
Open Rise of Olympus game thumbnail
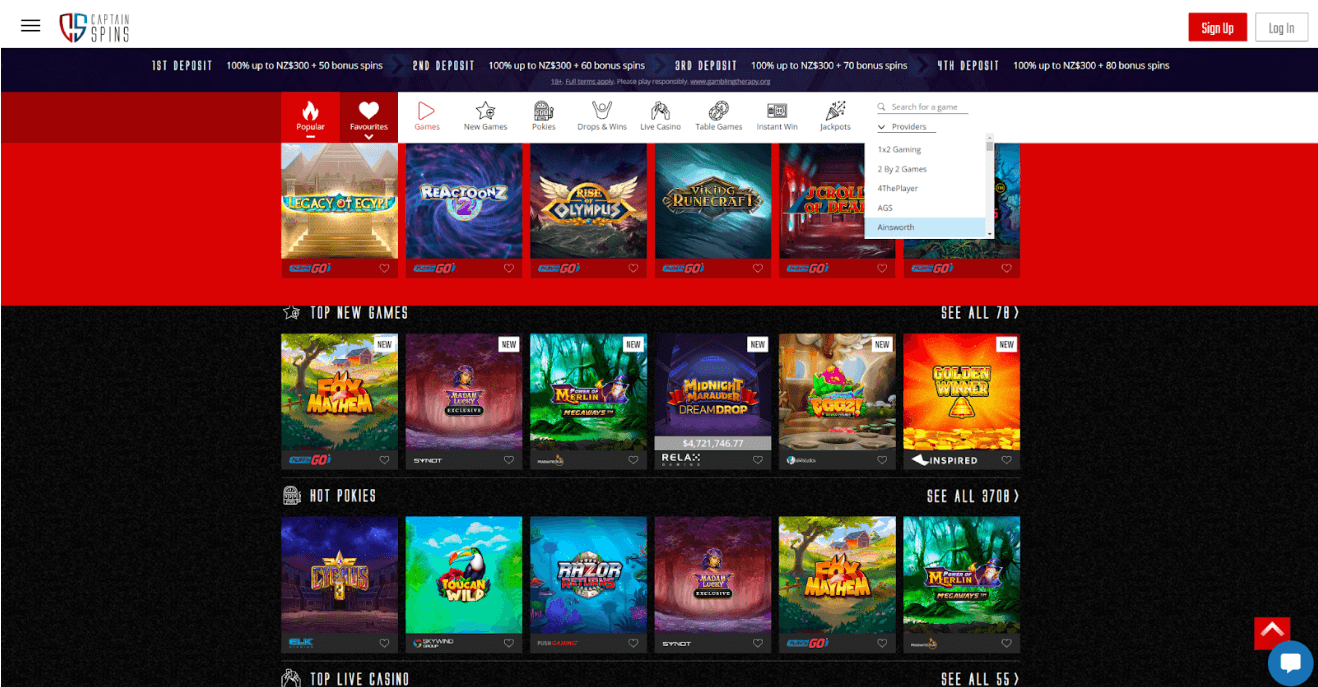pos(588,201)
